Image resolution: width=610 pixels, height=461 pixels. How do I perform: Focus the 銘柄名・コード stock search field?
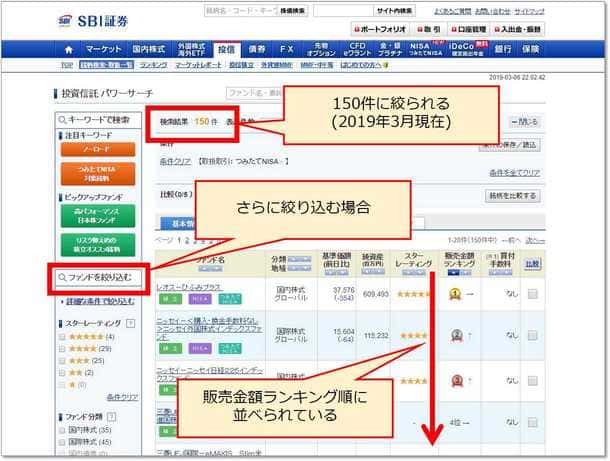point(241,11)
